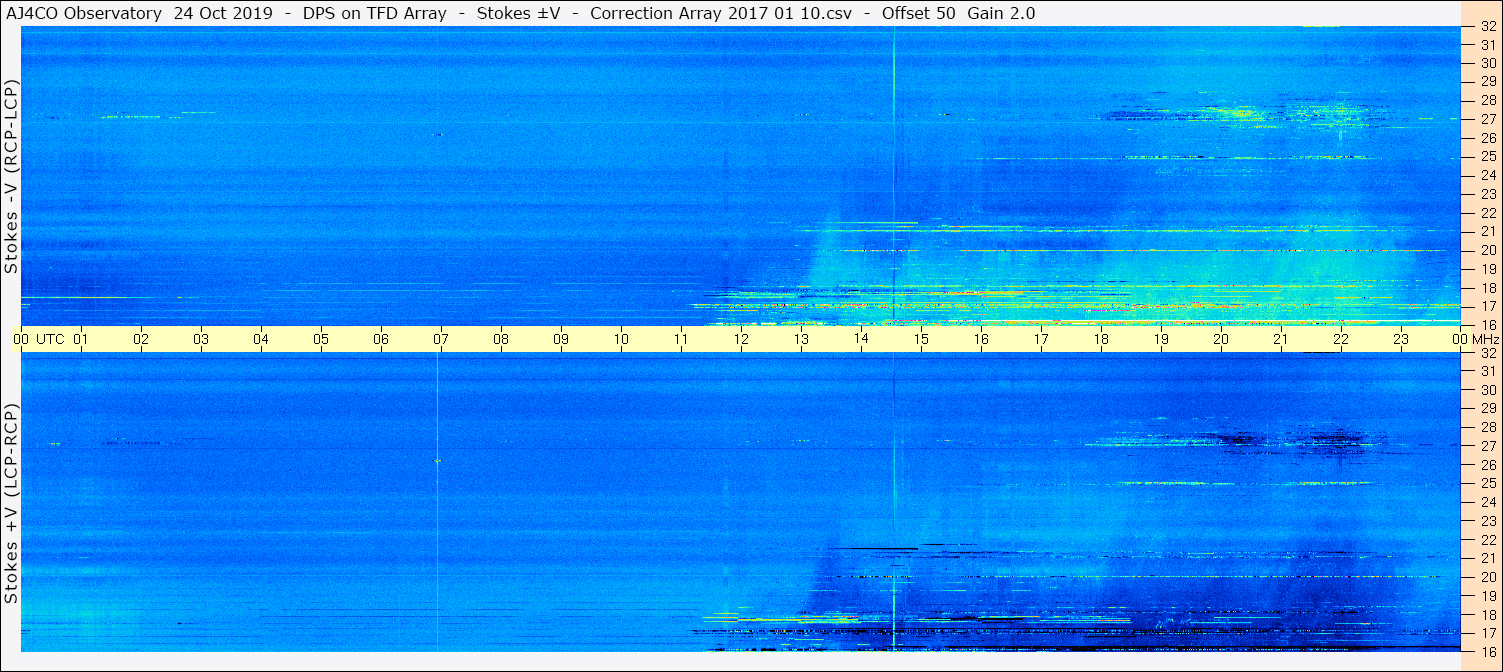1503x672 pixels.
Task: Pick 16 MHz tick in Stokes +V panel
Action: [x=1487, y=651]
